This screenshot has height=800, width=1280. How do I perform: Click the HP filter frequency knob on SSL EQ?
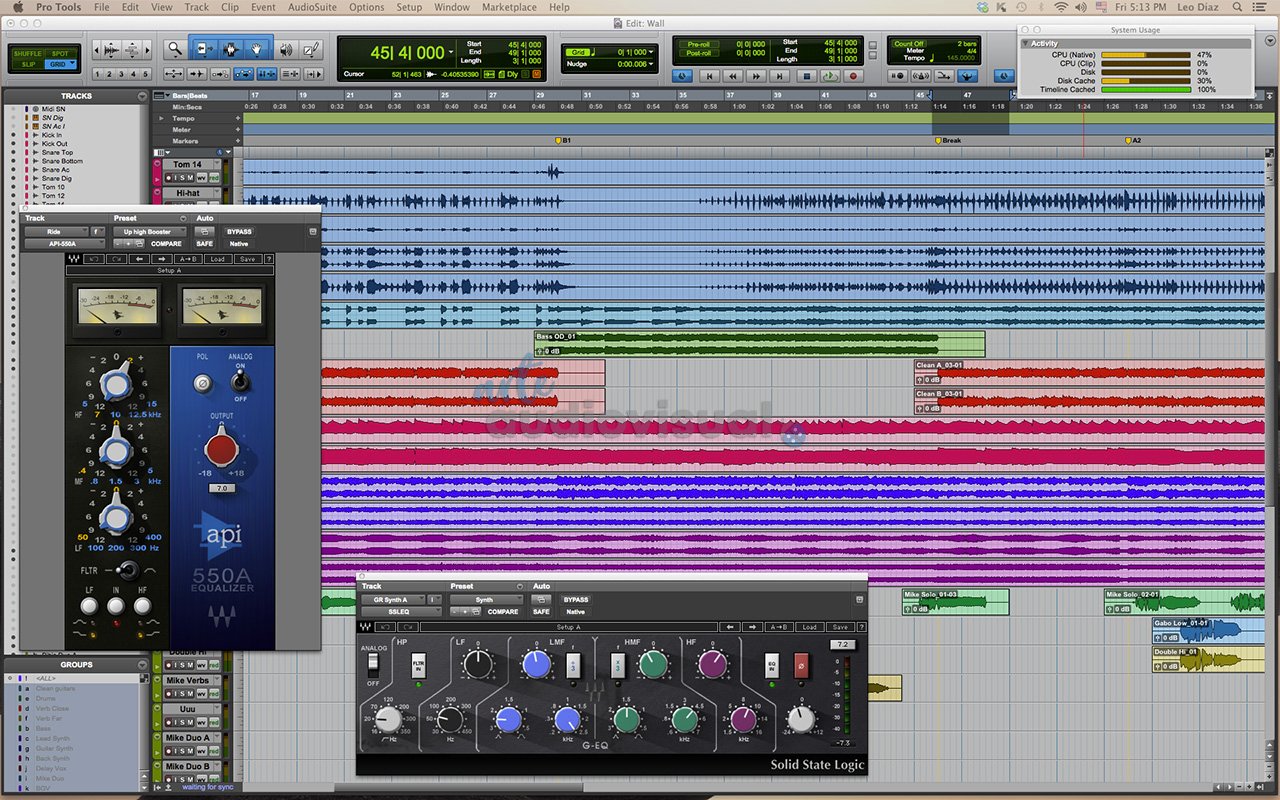[x=388, y=719]
